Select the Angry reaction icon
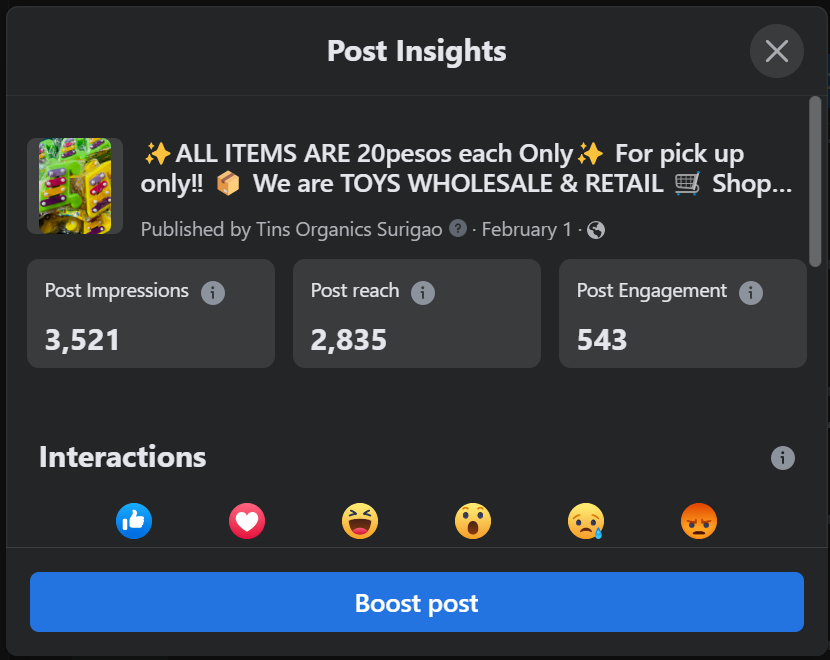This screenshot has width=830, height=660. tap(699, 521)
